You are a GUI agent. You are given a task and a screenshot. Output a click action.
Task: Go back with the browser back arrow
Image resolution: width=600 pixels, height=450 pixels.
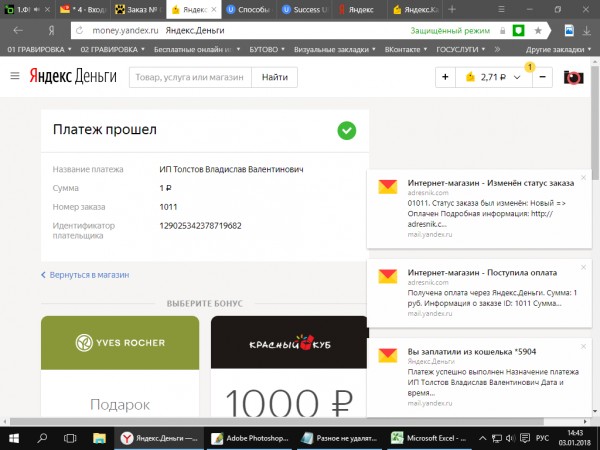coord(18,31)
